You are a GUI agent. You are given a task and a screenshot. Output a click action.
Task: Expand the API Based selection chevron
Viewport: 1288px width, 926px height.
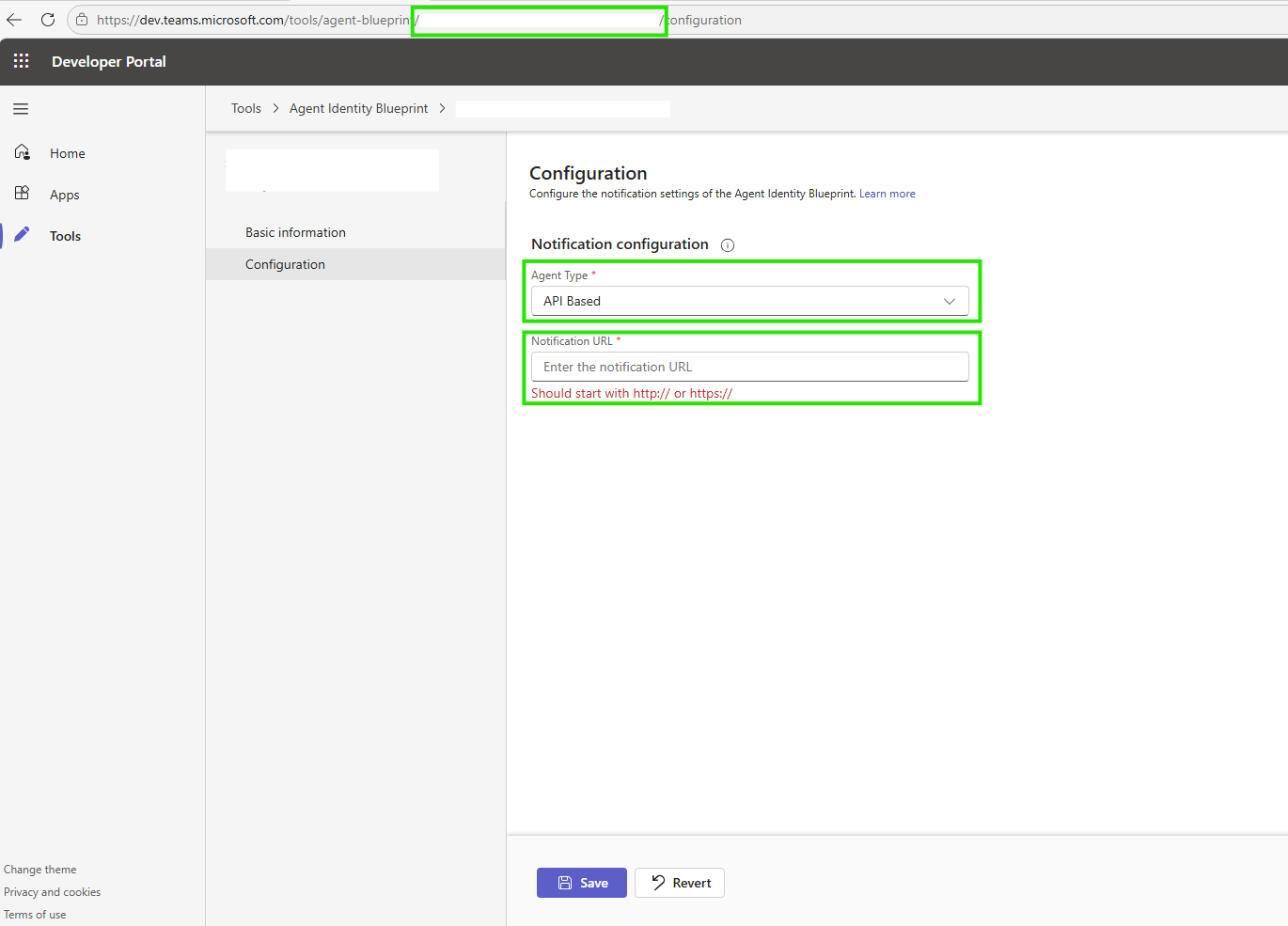pyautogui.click(x=950, y=301)
